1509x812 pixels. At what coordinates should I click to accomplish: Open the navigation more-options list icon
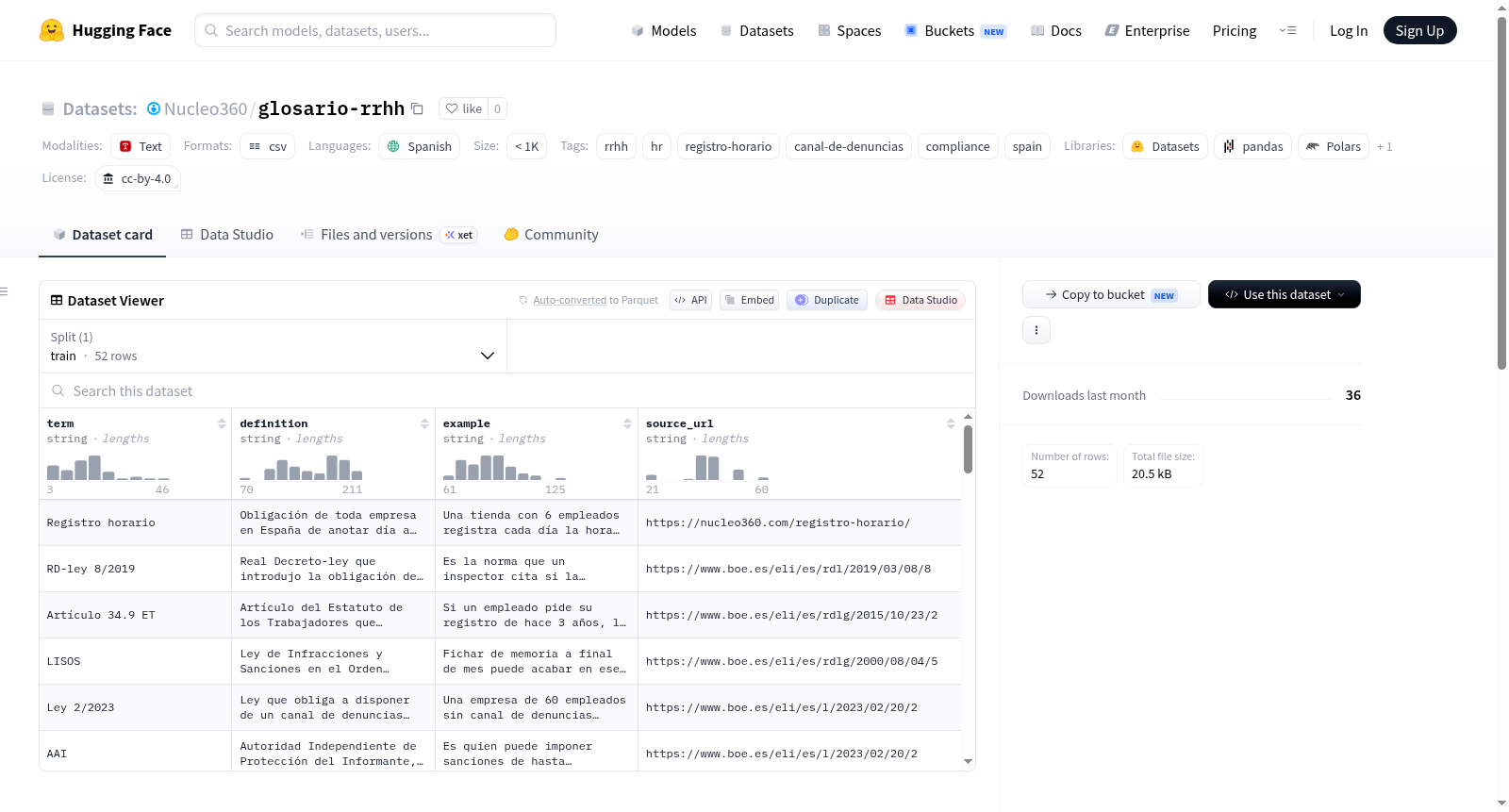tap(1287, 31)
